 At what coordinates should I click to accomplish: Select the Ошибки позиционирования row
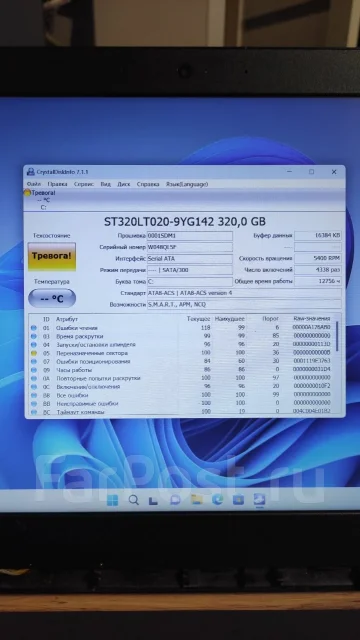(182, 361)
